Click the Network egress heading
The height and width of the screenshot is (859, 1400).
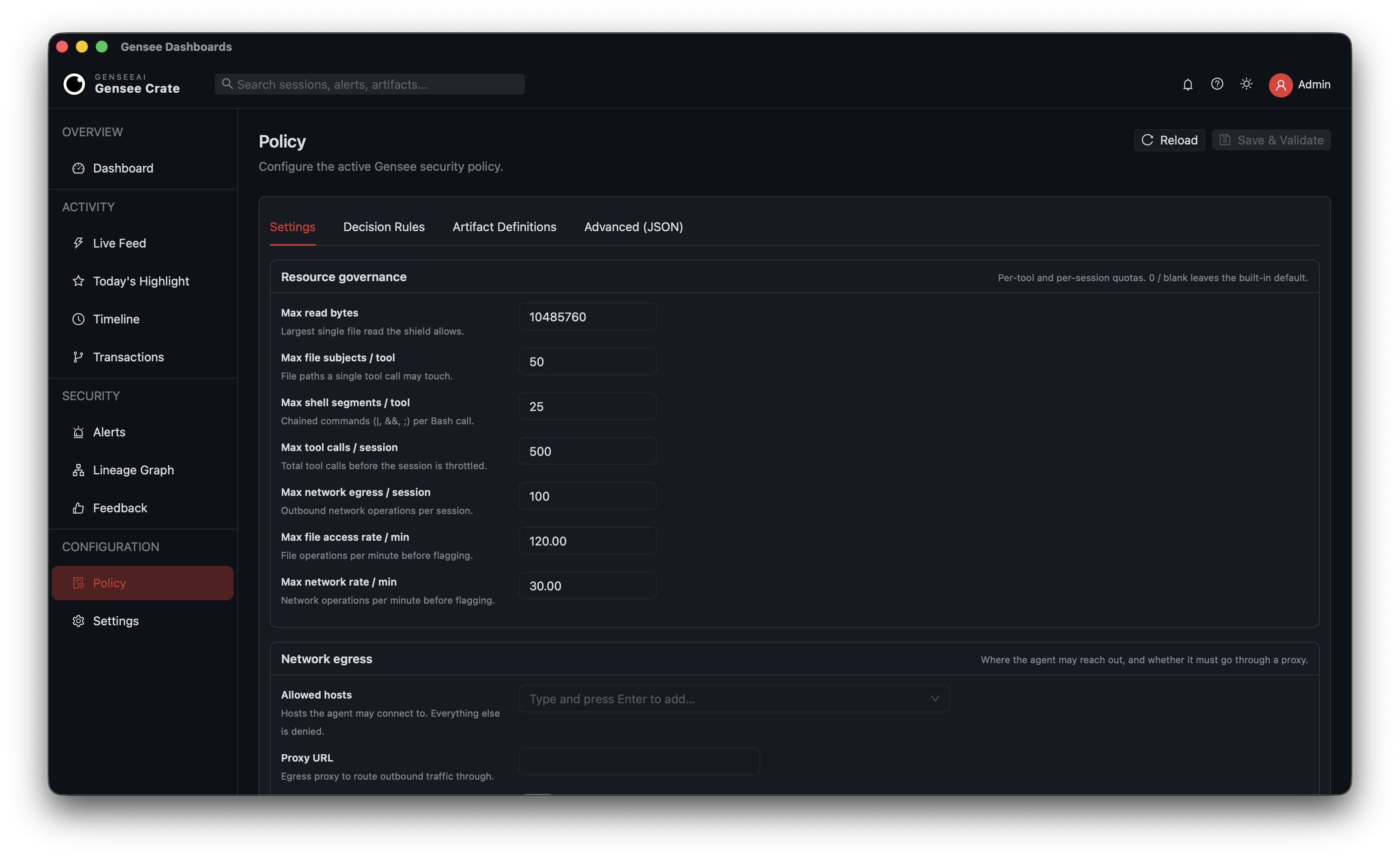coord(327,659)
